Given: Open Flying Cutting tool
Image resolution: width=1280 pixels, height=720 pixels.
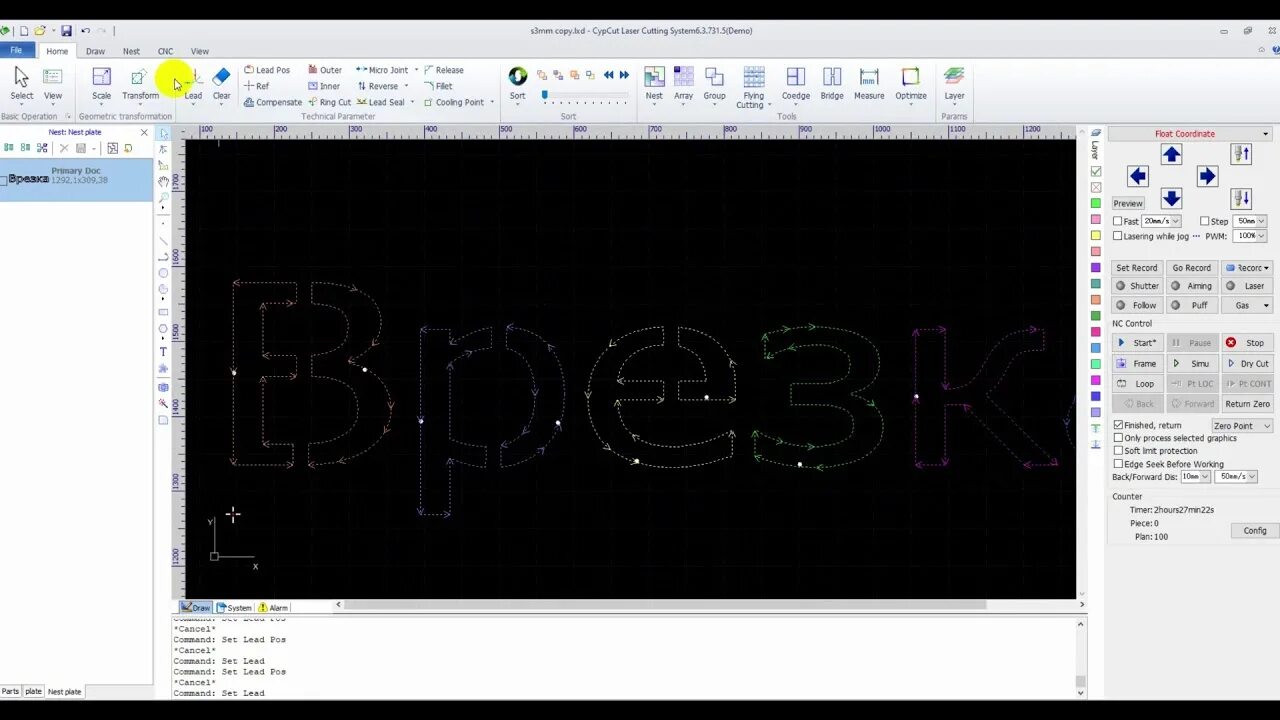Looking at the screenshot, I should pyautogui.click(x=753, y=88).
